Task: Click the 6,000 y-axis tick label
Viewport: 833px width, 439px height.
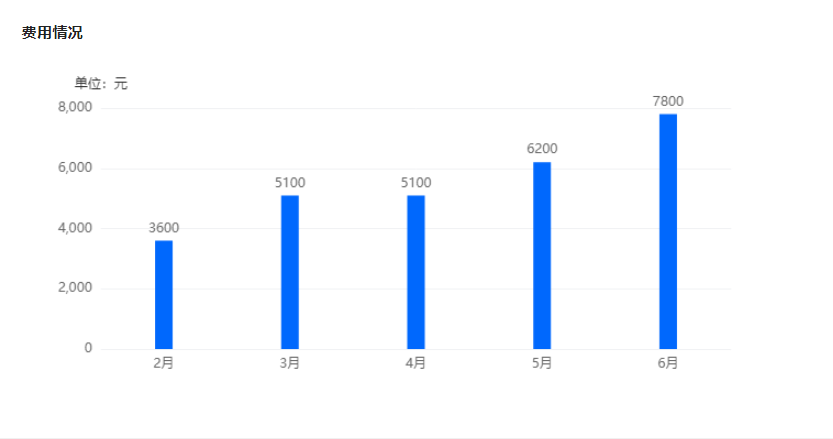Action: [75, 168]
